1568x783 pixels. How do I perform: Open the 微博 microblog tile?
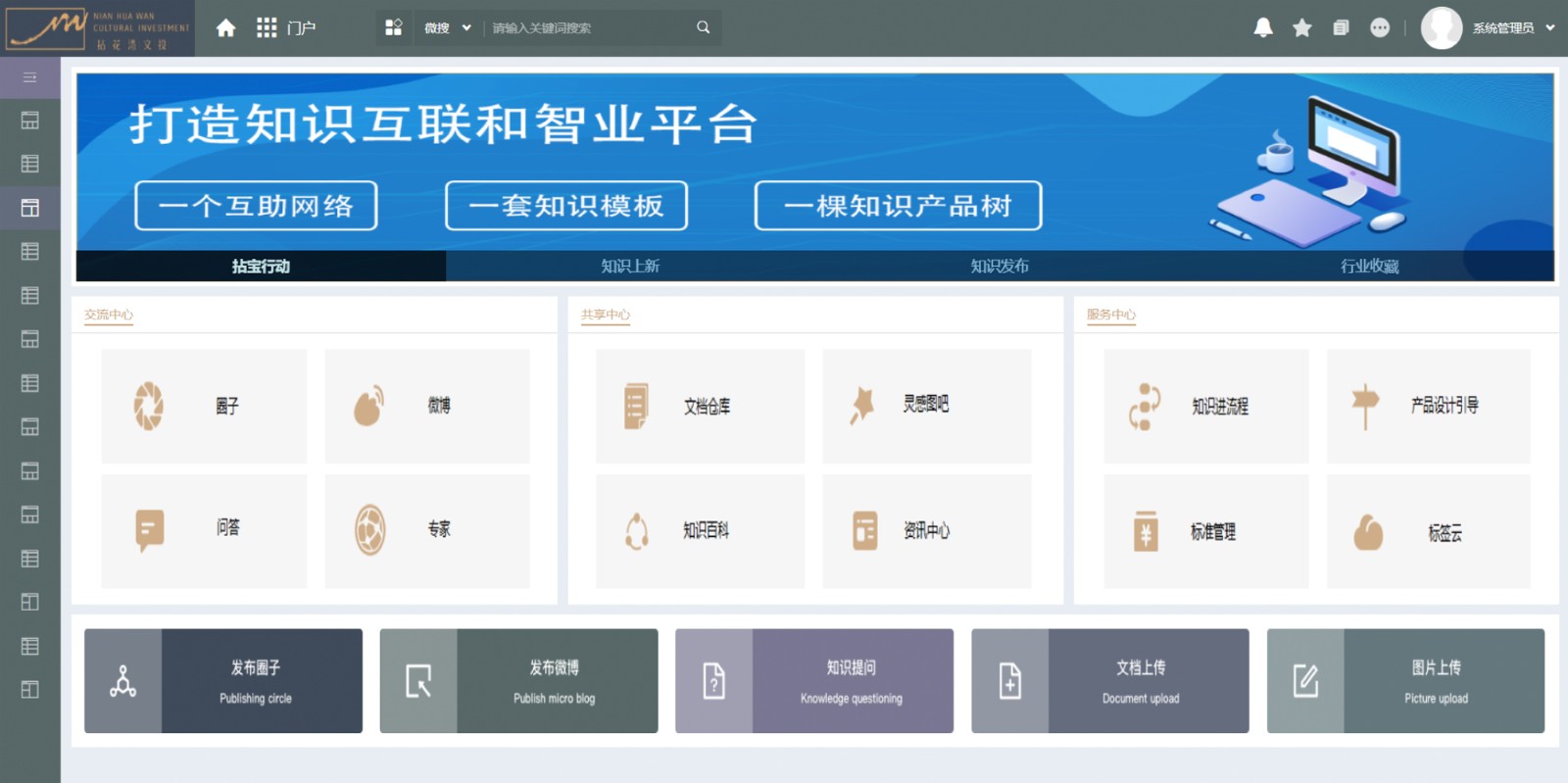point(427,406)
